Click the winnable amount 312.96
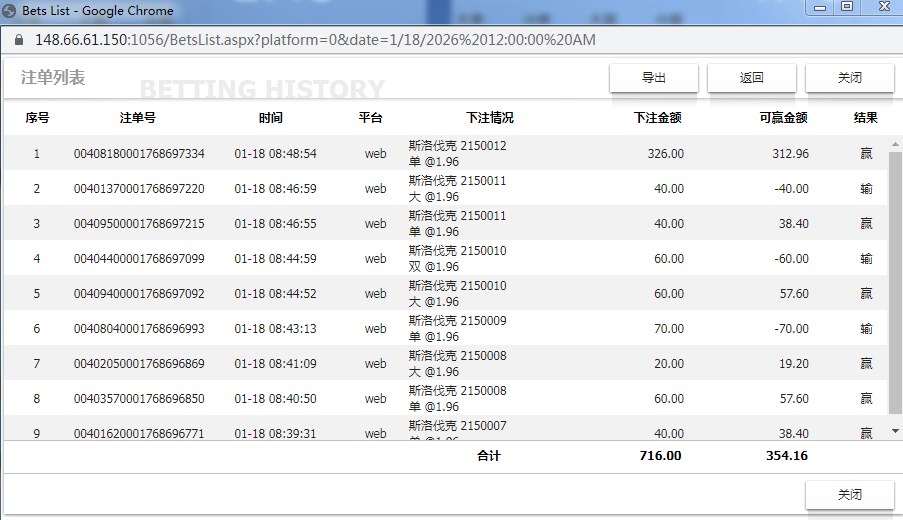 coord(791,154)
